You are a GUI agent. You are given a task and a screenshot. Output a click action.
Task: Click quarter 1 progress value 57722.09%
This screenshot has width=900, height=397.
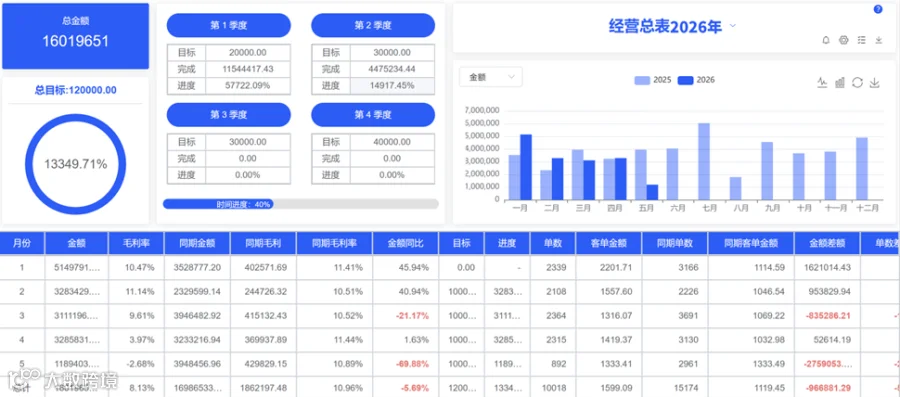248,85
